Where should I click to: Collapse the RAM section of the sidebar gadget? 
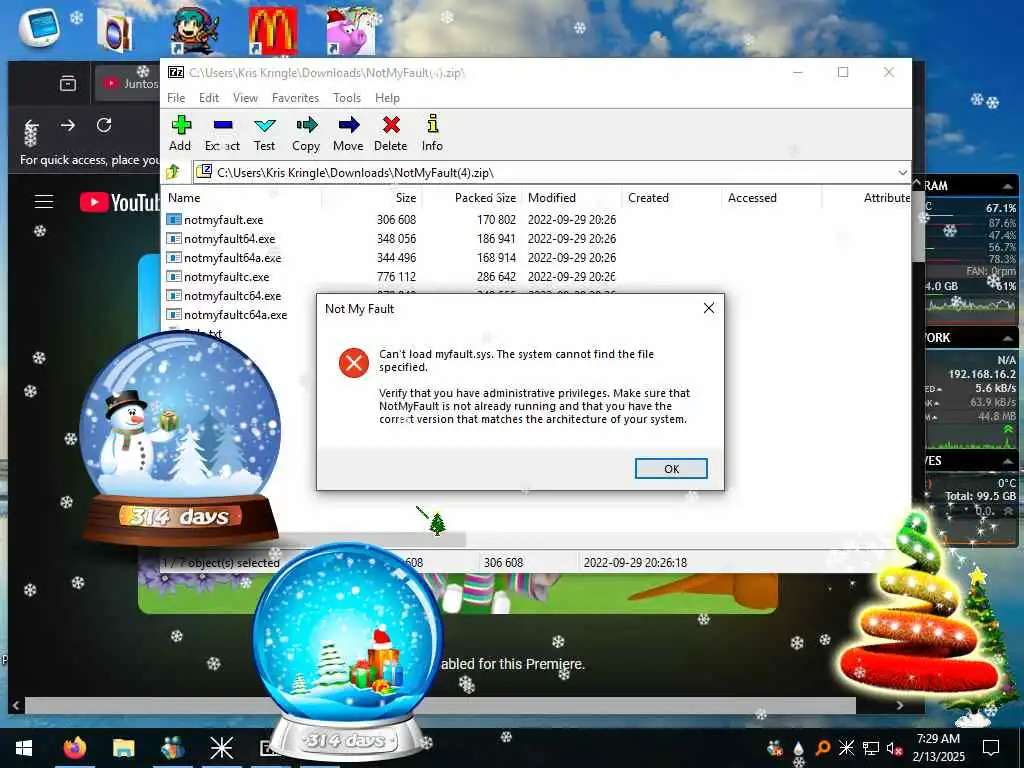(x=1008, y=186)
